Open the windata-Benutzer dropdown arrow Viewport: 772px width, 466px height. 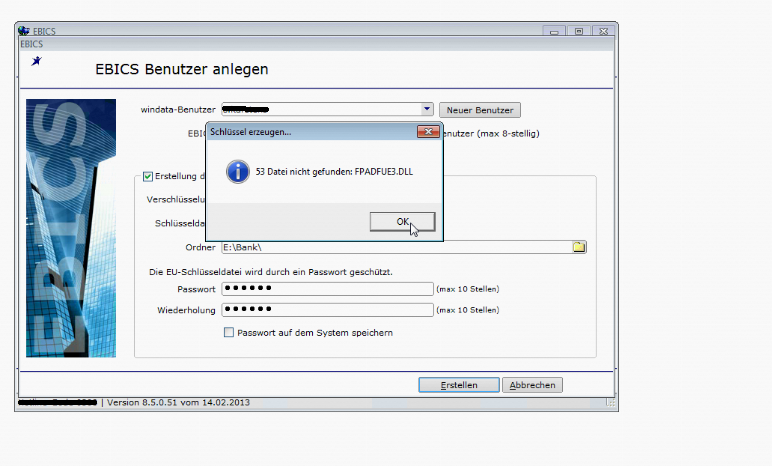[426, 109]
